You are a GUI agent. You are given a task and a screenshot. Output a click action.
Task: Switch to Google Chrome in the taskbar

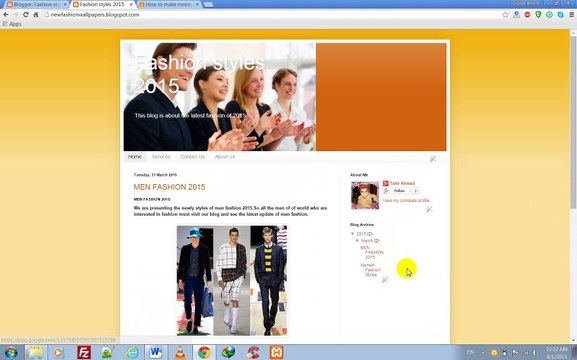pos(204,352)
